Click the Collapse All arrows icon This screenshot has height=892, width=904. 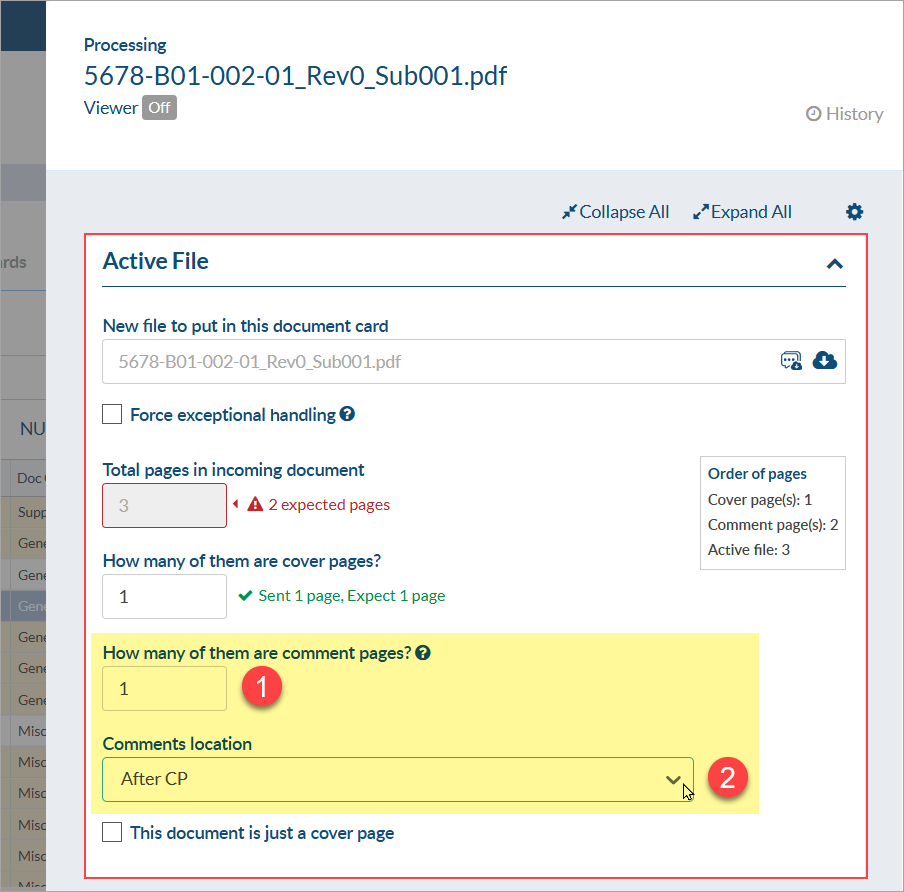pyautogui.click(x=569, y=212)
